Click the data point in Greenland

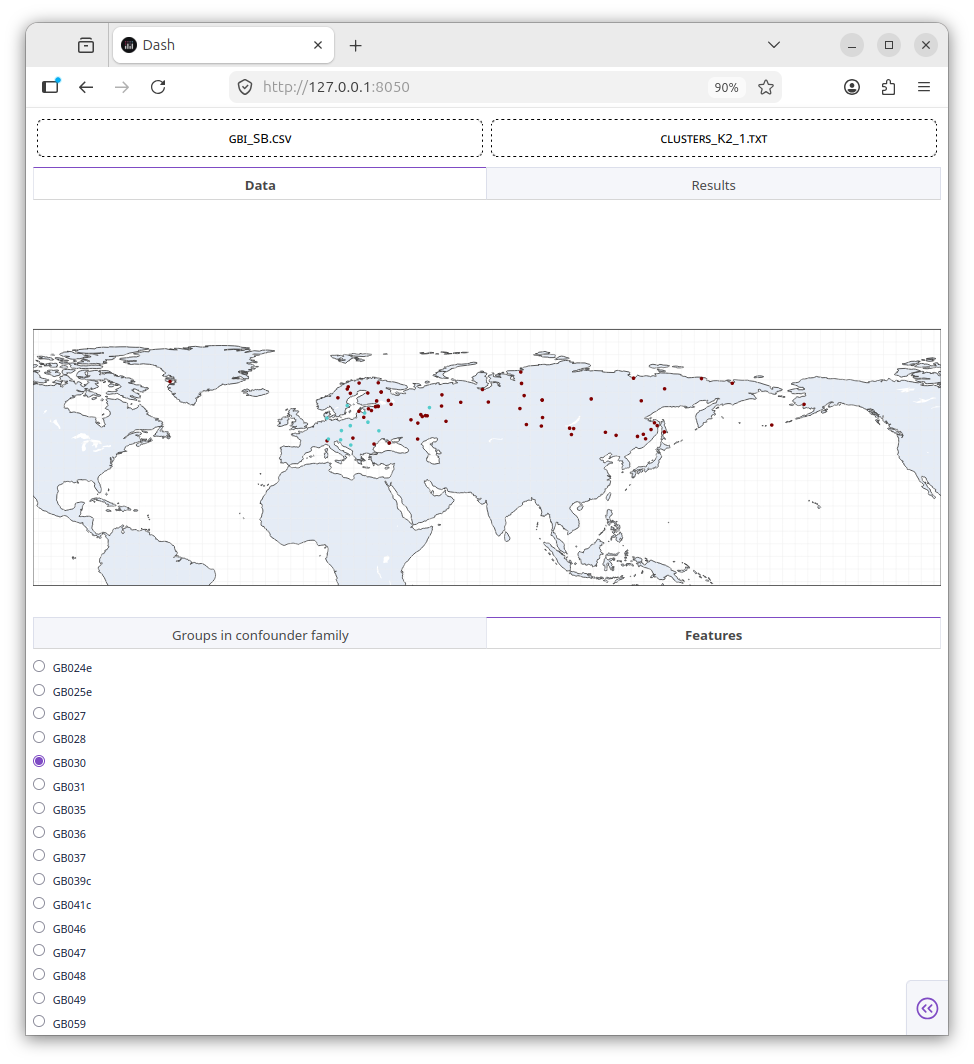click(170, 381)
